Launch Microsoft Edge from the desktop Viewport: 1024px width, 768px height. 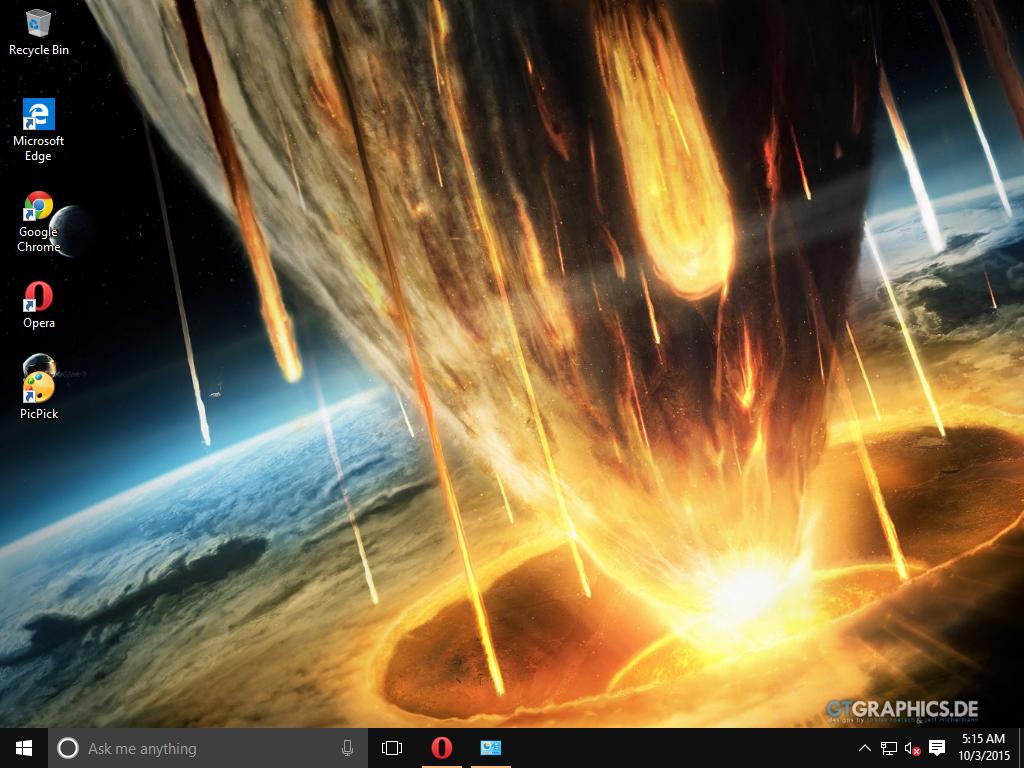(x=38, y=115)
